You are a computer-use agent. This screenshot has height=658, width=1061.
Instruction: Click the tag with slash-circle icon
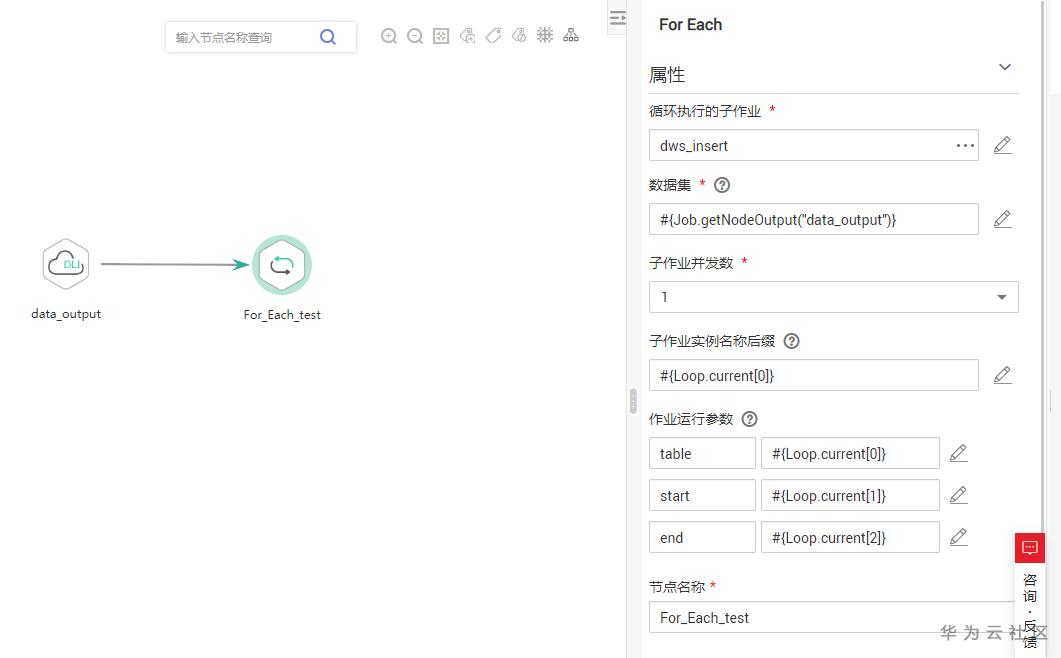[519, 35]
